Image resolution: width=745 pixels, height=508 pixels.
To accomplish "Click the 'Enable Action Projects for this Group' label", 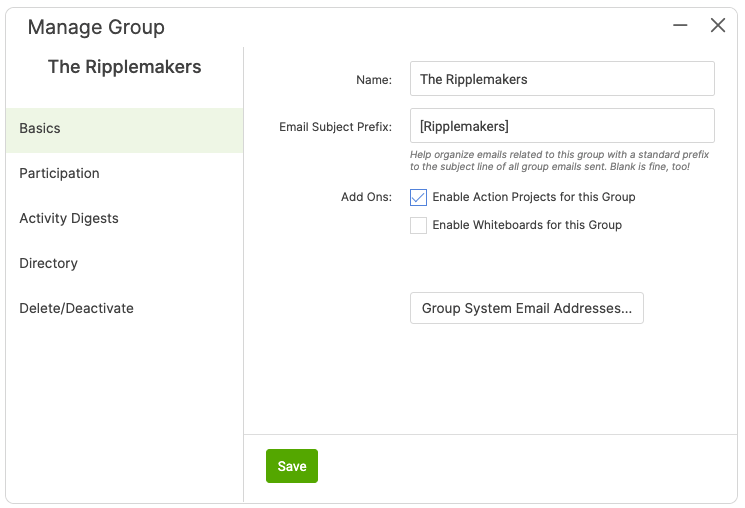I will point(533,198).
